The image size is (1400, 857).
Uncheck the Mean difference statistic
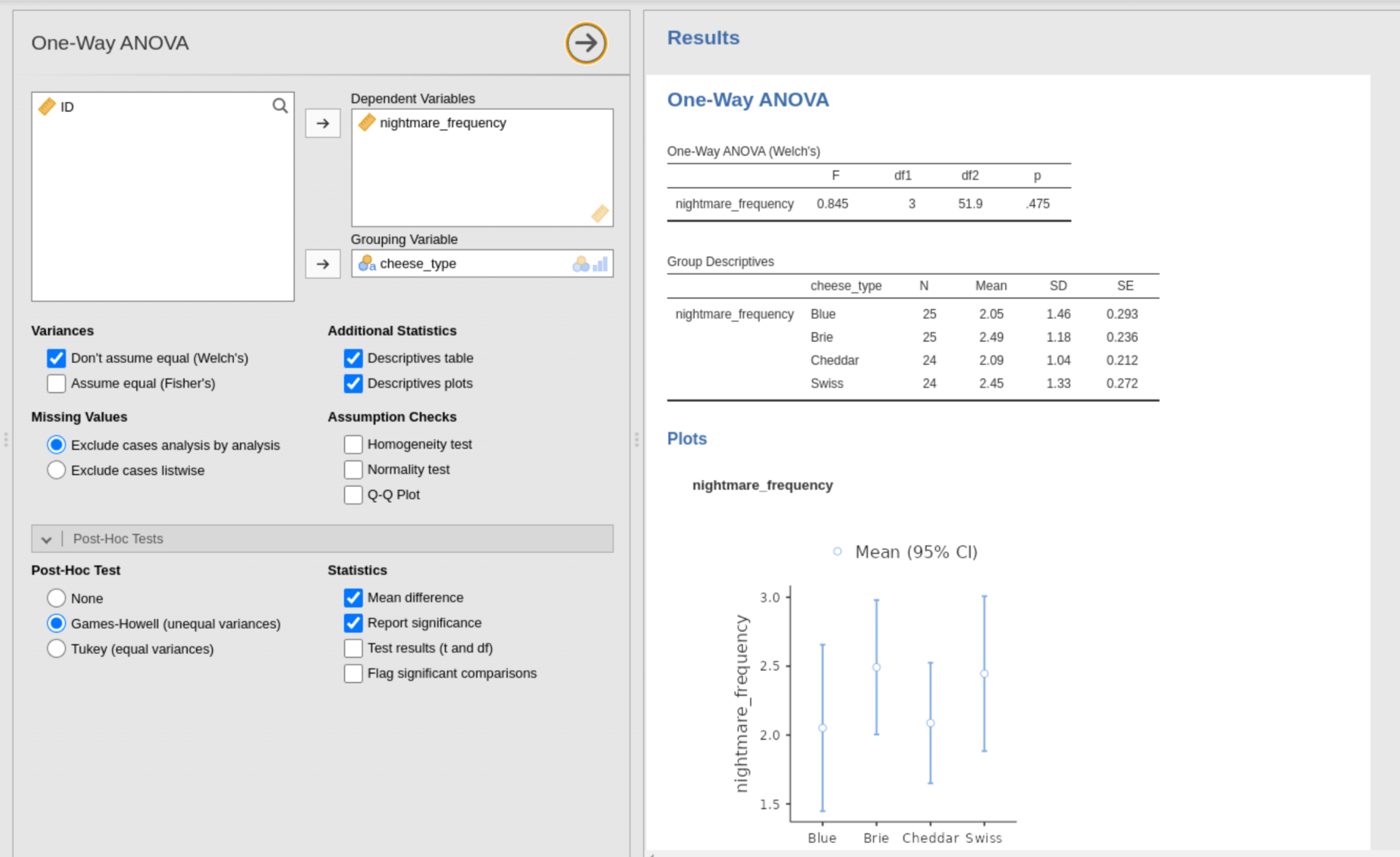point(353,598)
